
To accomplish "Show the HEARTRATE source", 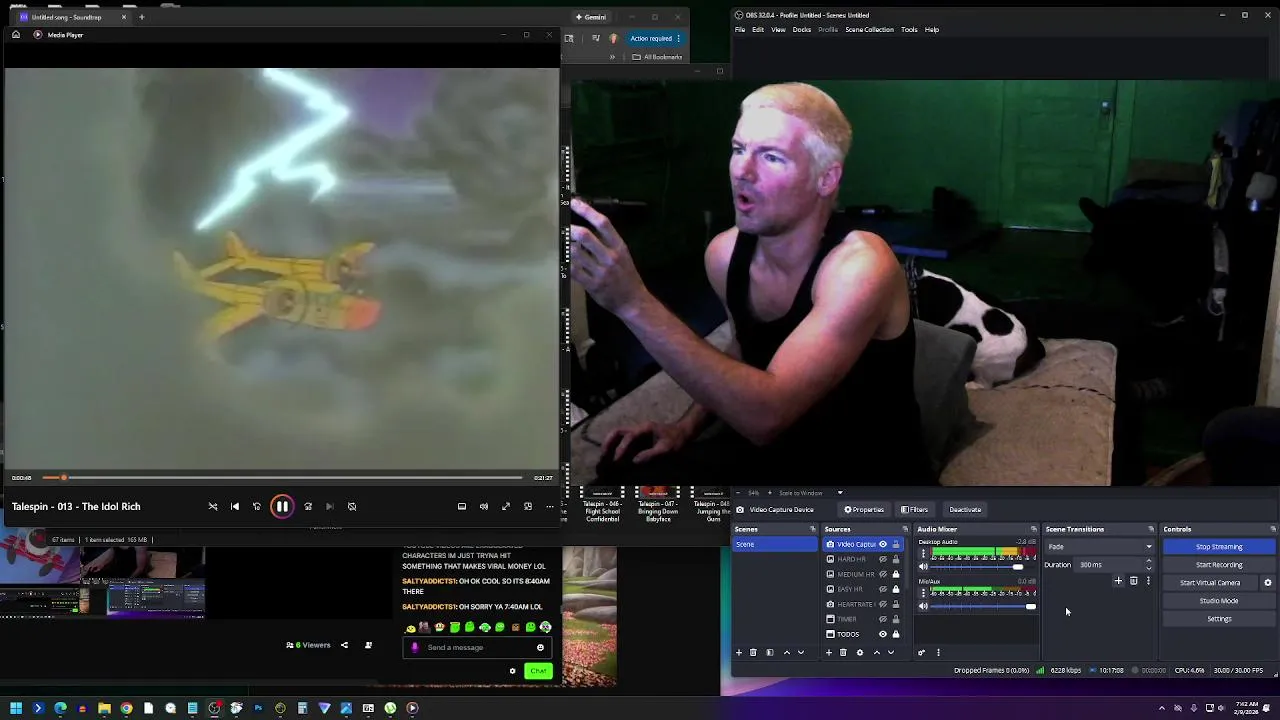I will tap(883, 604).
